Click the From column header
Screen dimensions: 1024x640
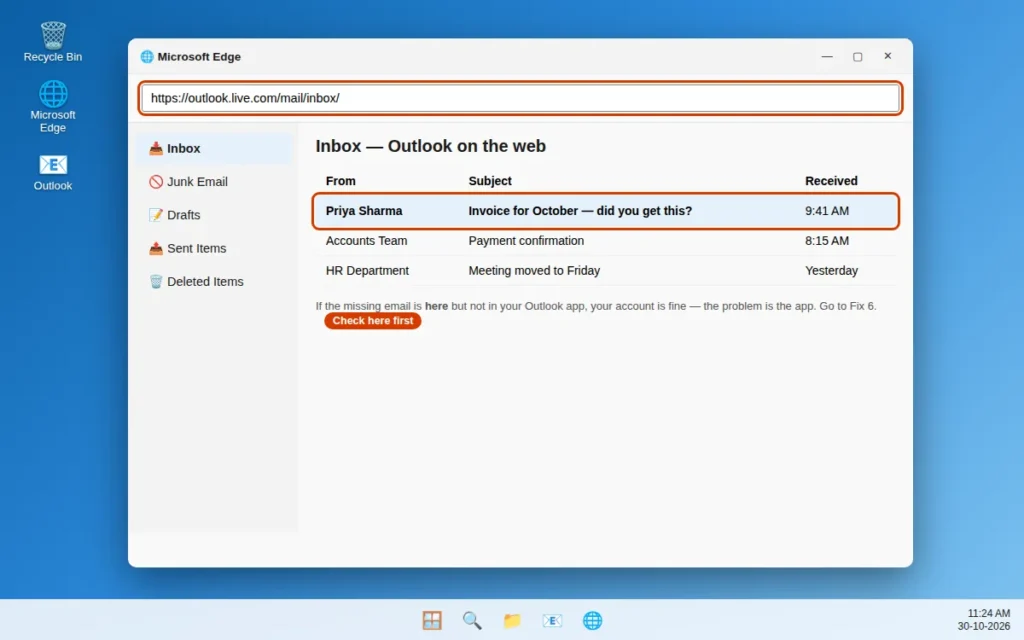341,181
